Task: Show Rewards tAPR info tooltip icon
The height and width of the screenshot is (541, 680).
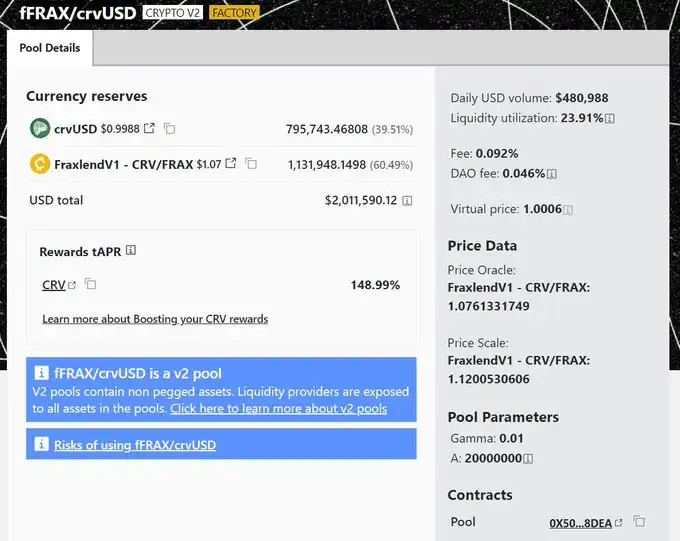Action: point(131,251)
